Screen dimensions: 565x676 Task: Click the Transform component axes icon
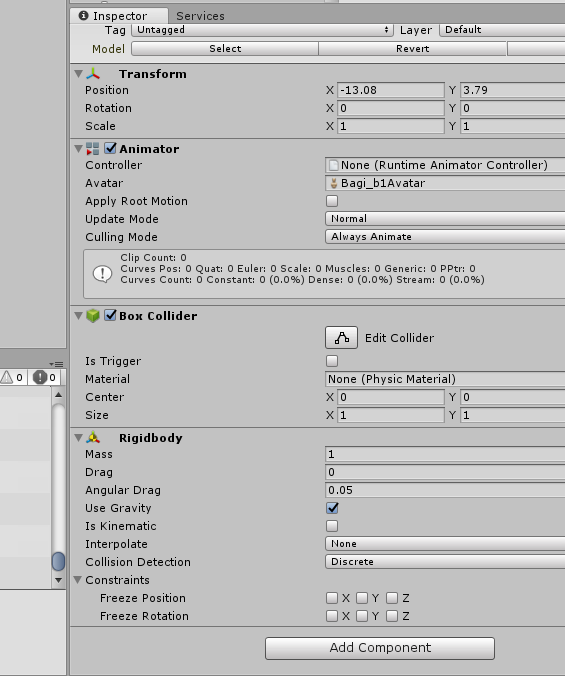(x=93, y=74)
